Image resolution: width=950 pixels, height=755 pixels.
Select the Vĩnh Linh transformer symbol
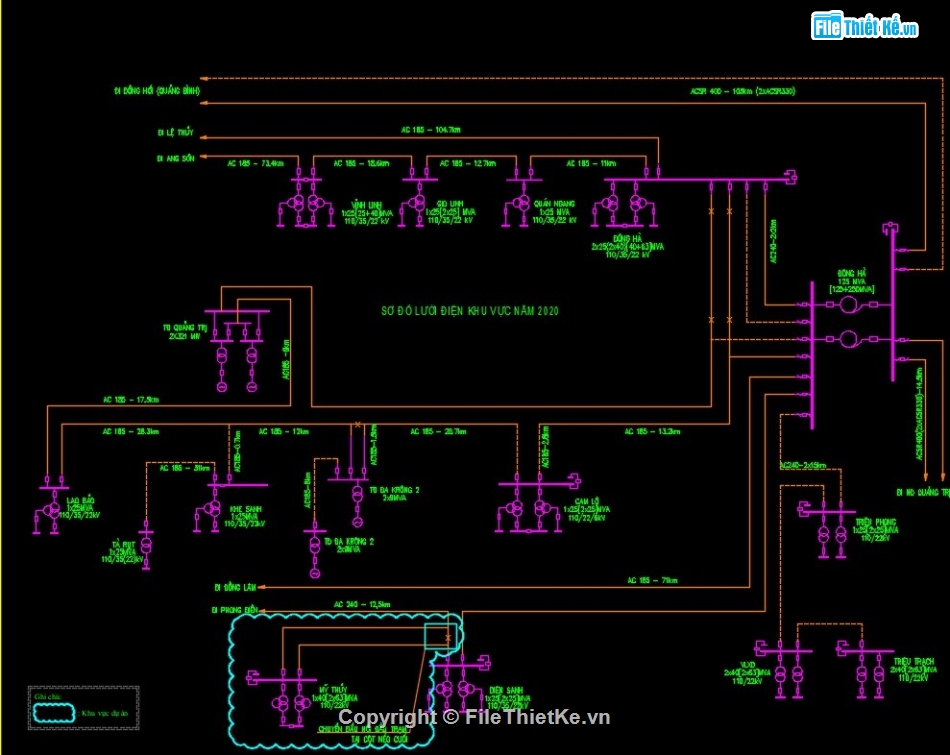coord(297,202)
